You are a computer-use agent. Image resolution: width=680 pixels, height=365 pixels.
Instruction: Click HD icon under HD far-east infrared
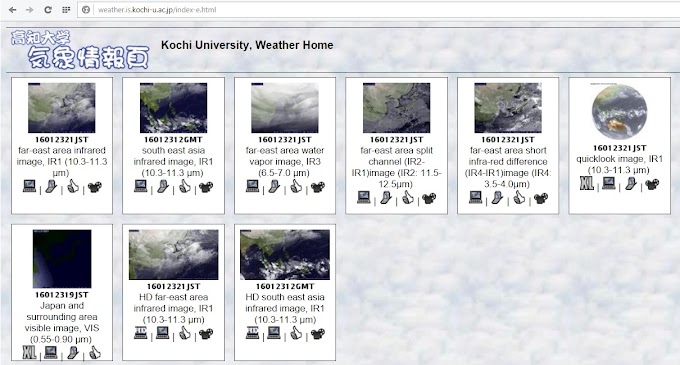141,333
